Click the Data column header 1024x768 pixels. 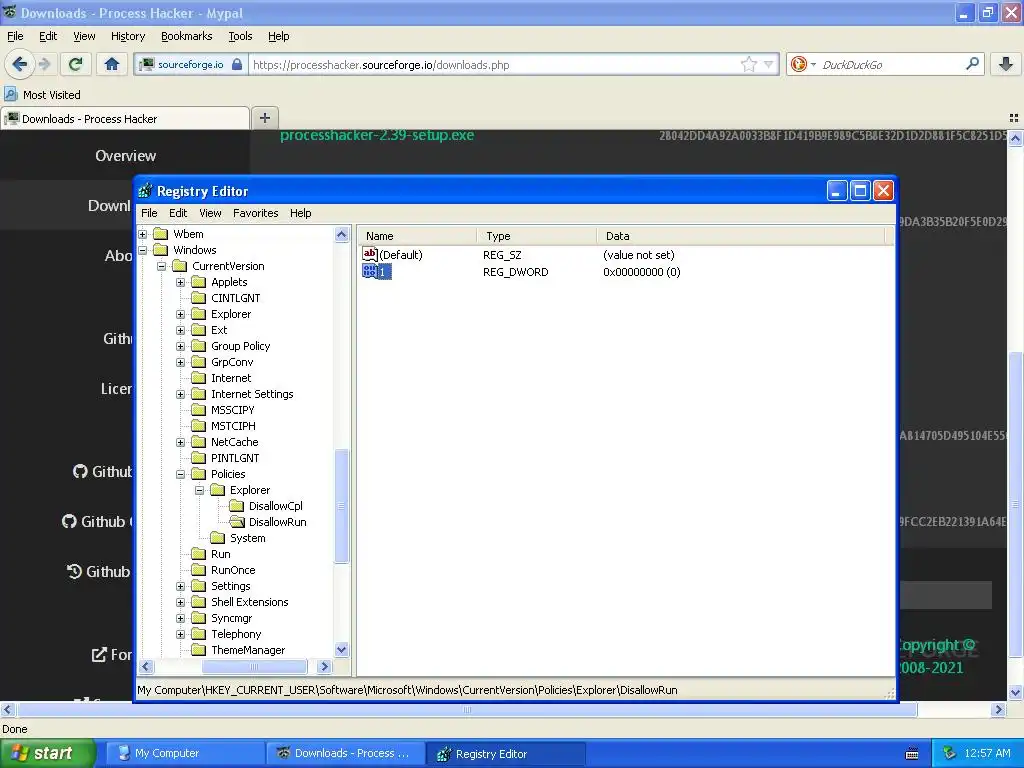pyautogui.click(x=740, y=236)
